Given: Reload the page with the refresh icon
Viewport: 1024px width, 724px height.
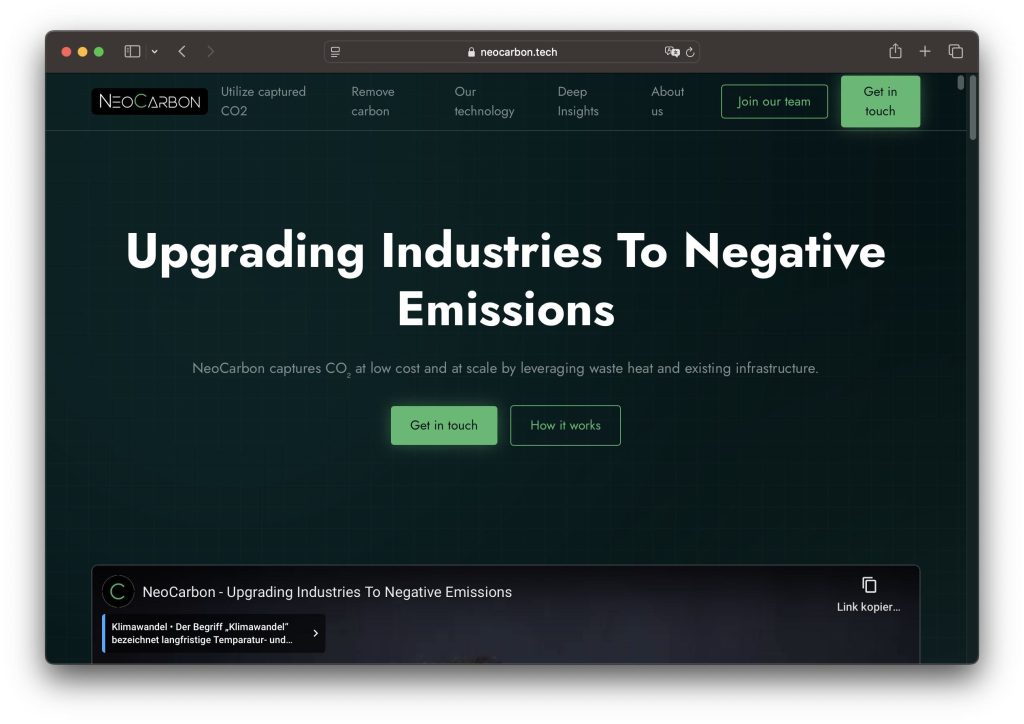Looking at the screenshot, I should [690, 52].
